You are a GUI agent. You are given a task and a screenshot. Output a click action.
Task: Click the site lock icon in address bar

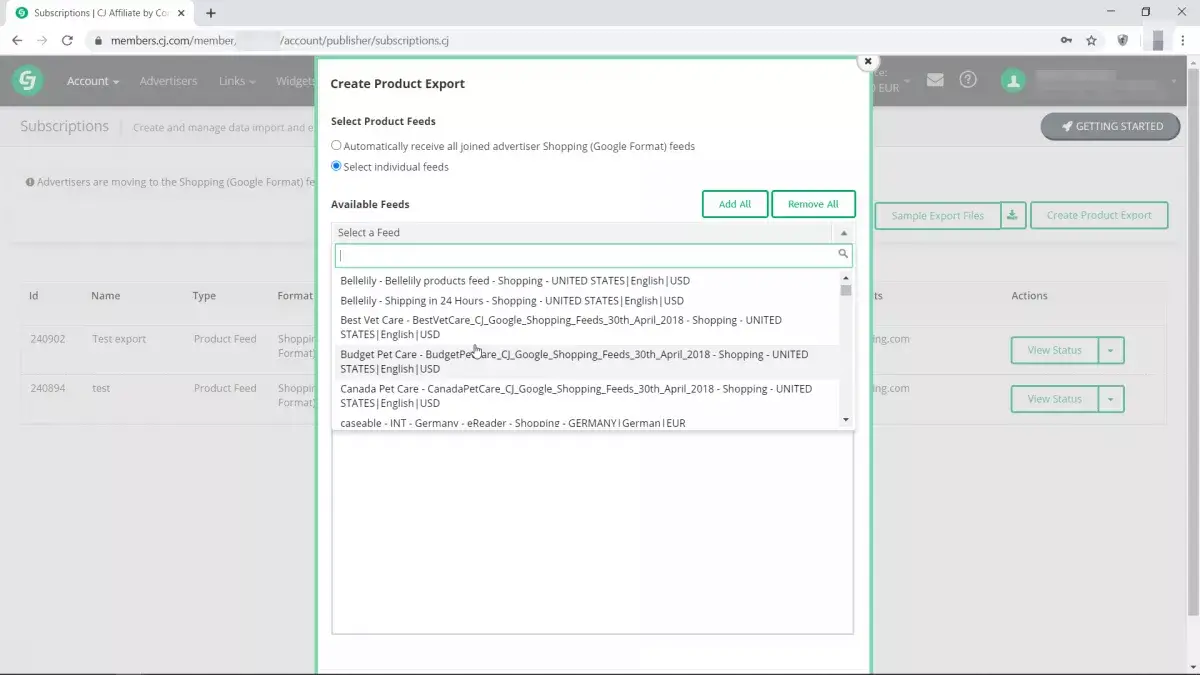pos(98,41)
